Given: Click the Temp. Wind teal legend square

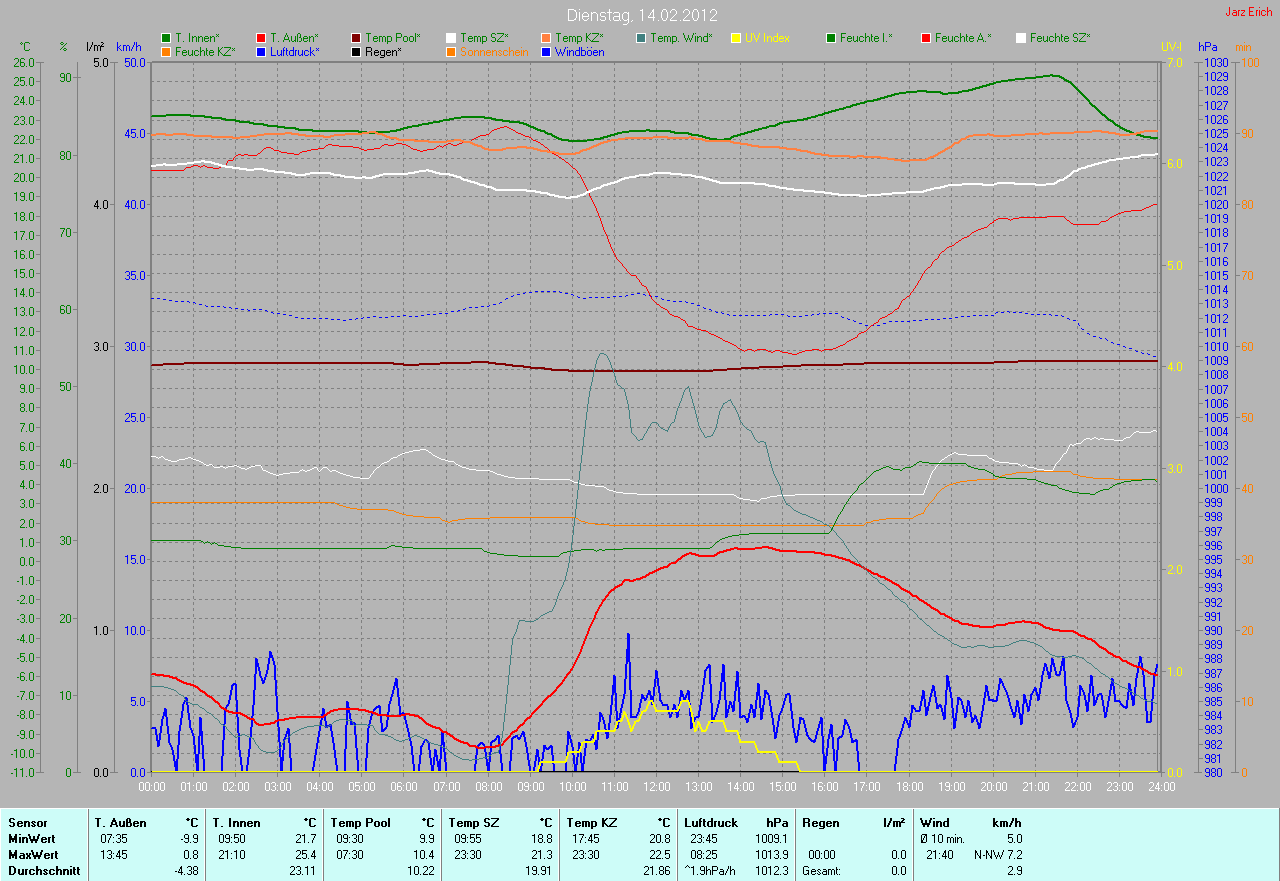Looking at the screenshot, I should (x=641, y=38).
